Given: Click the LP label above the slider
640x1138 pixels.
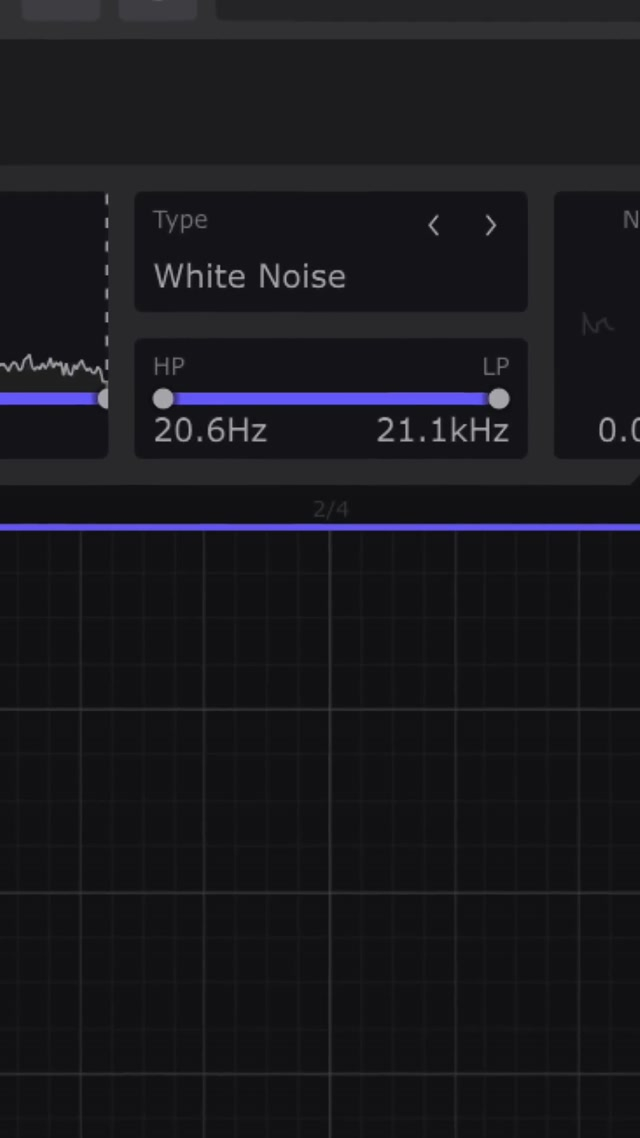Looking at the screenshot, I should [x=496, y=367].
